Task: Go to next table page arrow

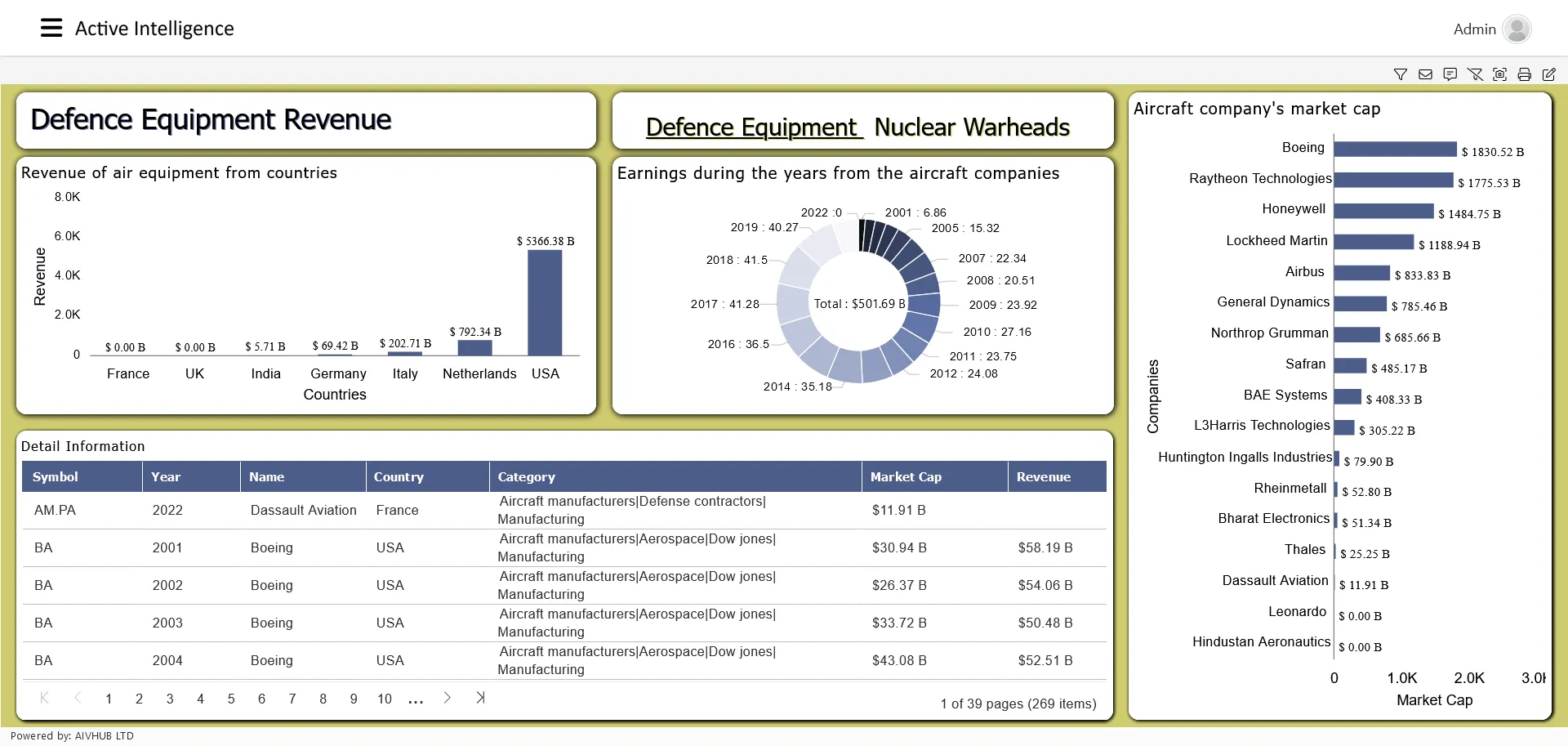Action: 447,698
